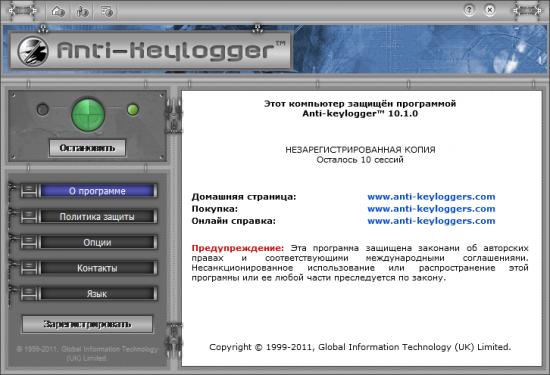The image size is (550, 375).
Task: Open the Опции settings section
Action: [x=97, y=242]
